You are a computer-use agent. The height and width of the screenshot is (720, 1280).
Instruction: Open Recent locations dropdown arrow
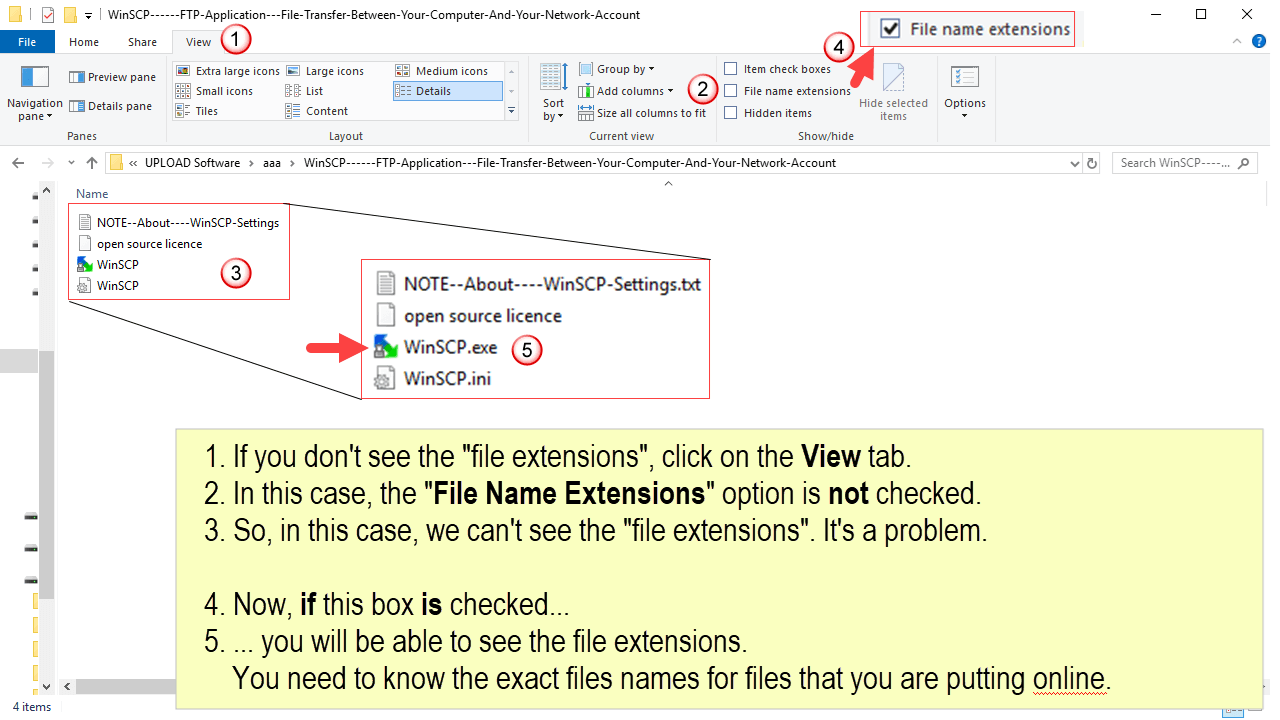click(x=71, y=163)
